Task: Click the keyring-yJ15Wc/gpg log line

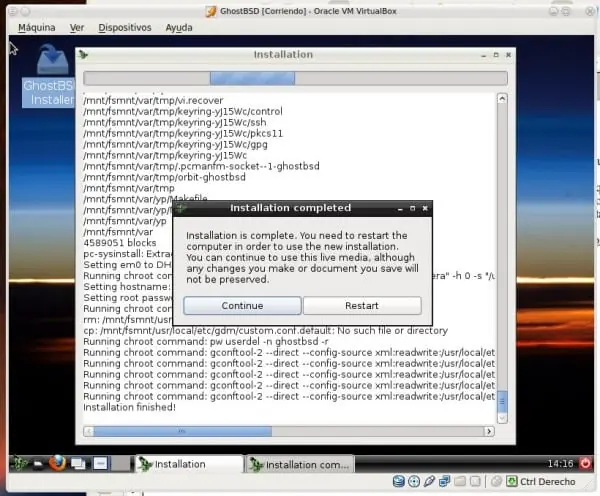Action: tap(175, 145)
